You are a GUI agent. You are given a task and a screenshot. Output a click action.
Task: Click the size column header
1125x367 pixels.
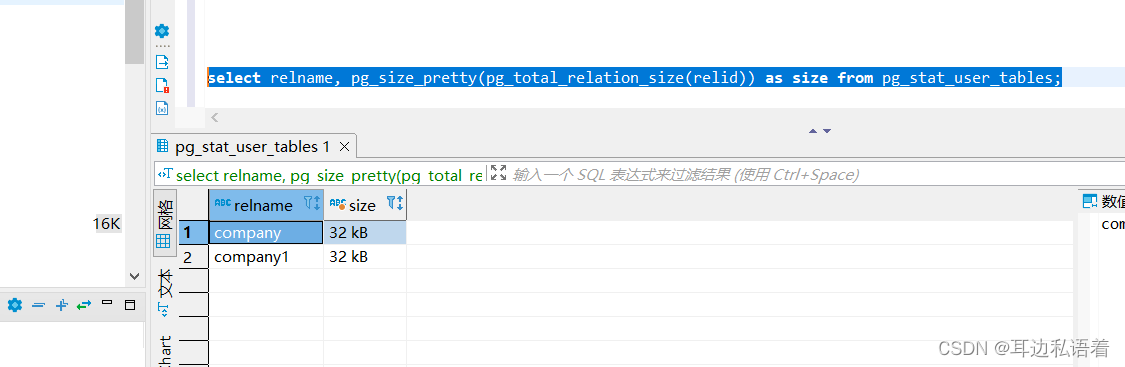365,205
